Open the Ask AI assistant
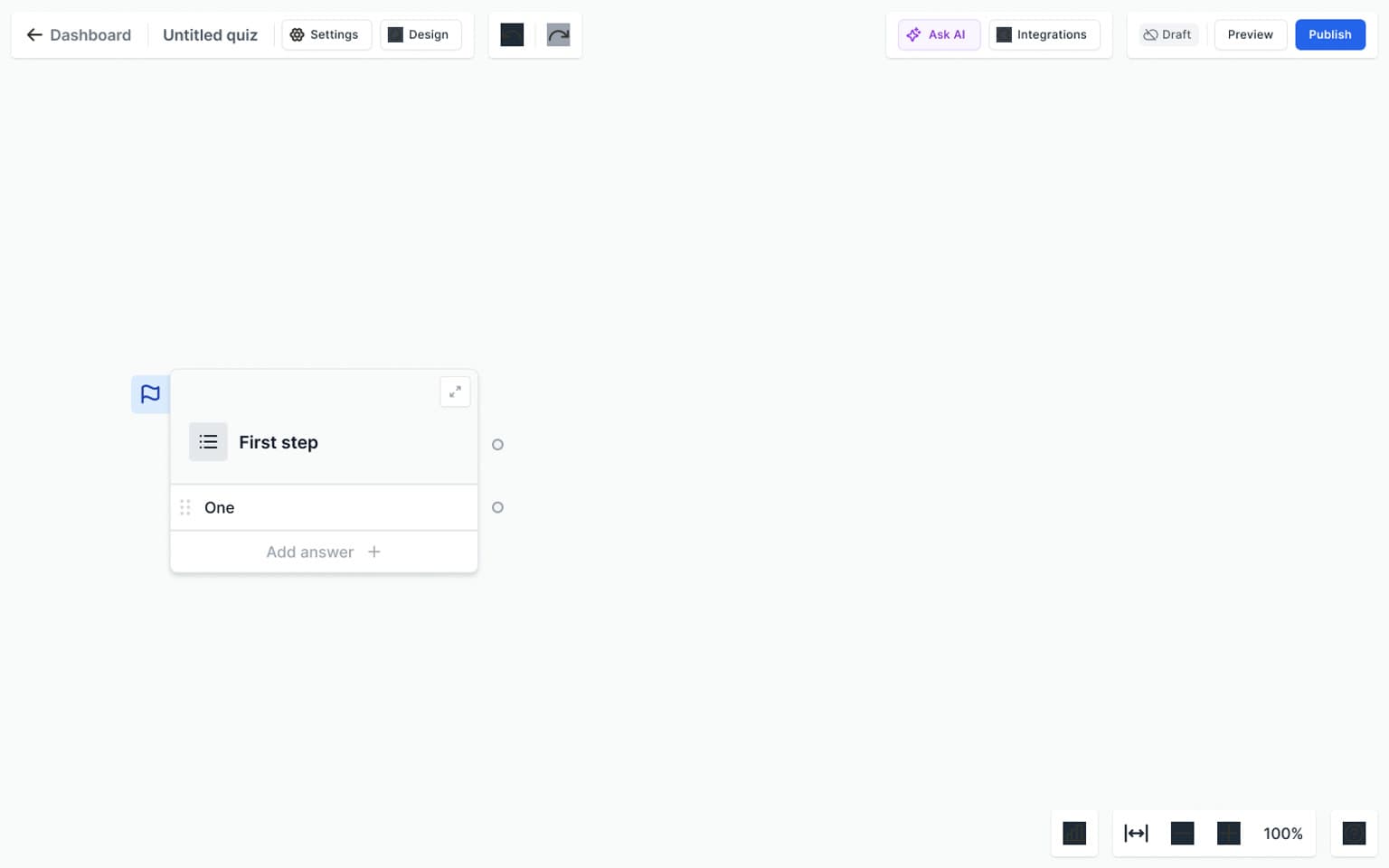 click(939, 34)
